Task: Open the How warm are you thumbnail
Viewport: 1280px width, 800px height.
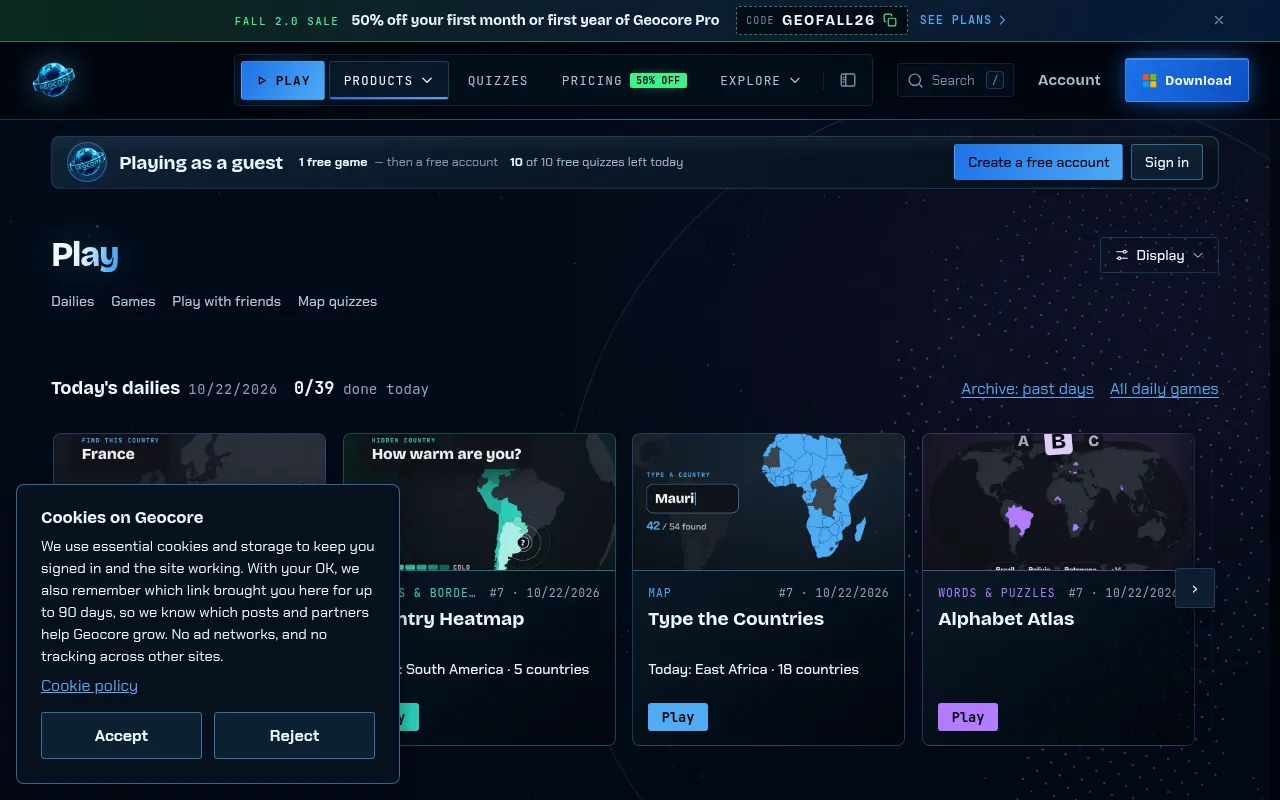Action: click(479, 502)
